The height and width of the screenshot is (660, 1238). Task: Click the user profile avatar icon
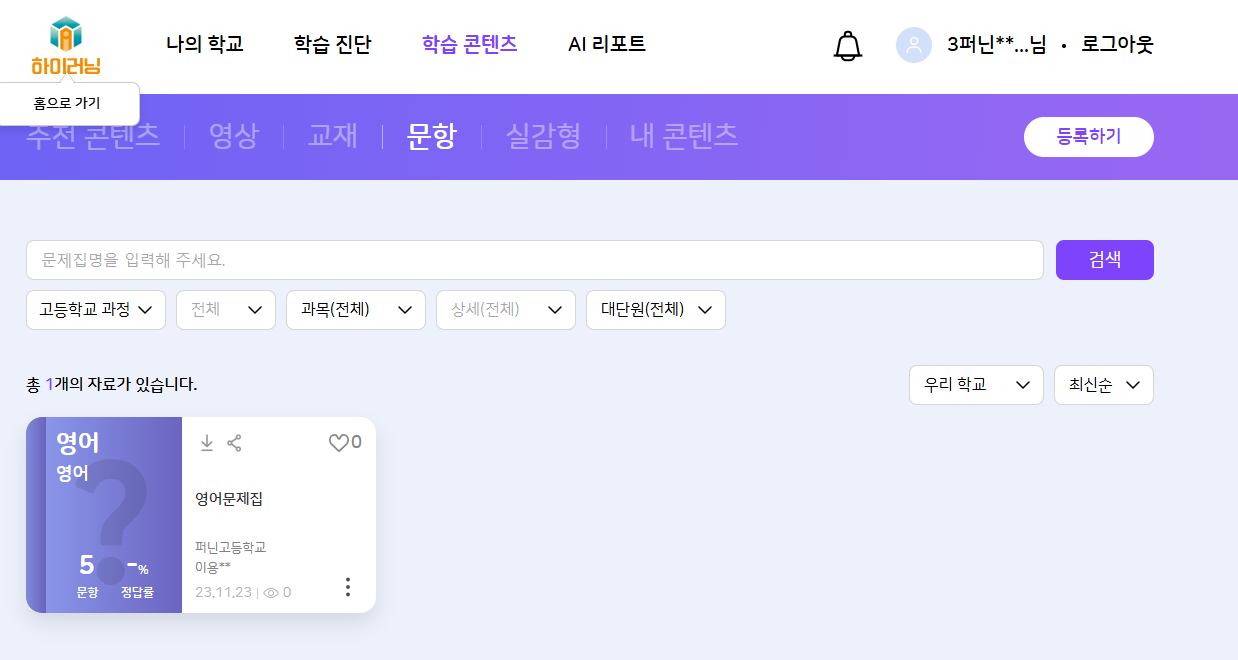[913, 45]
